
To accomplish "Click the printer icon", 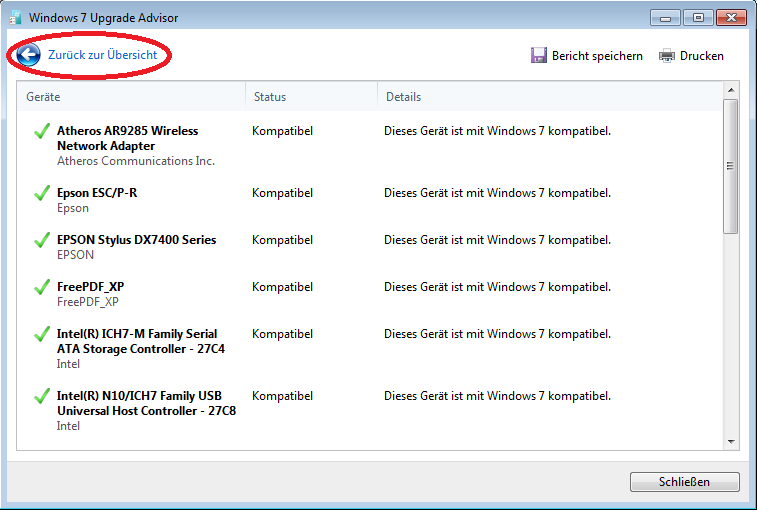I will click(667, 56).
